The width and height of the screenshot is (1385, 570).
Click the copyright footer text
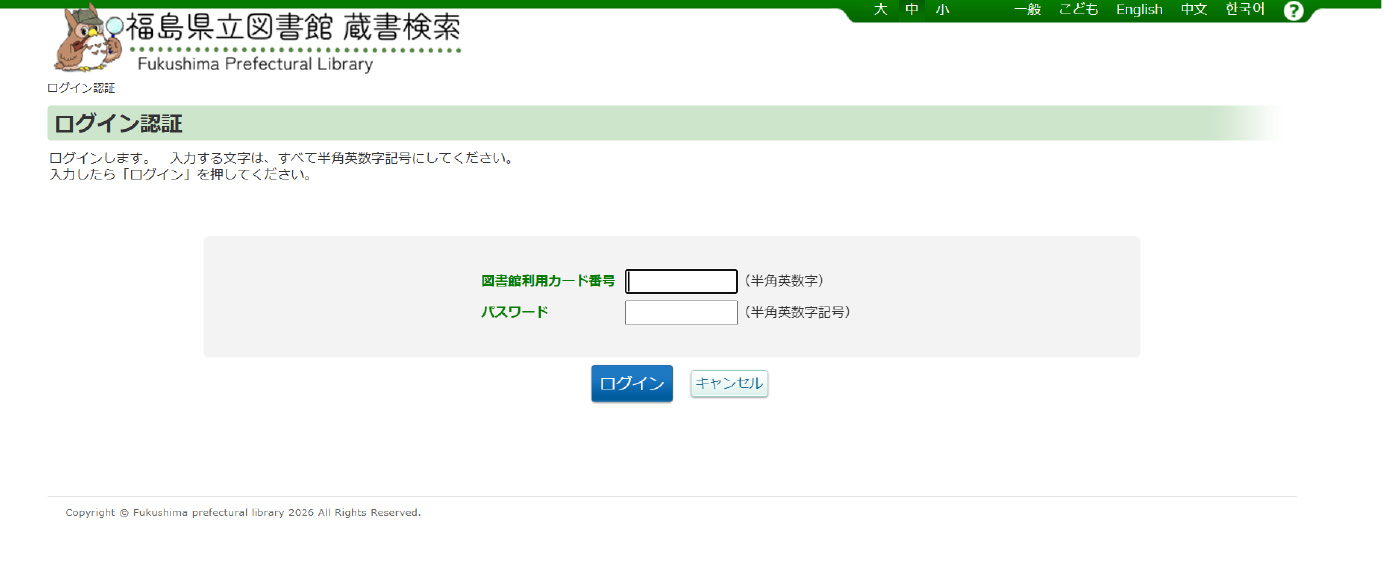[x=243, y=513]
